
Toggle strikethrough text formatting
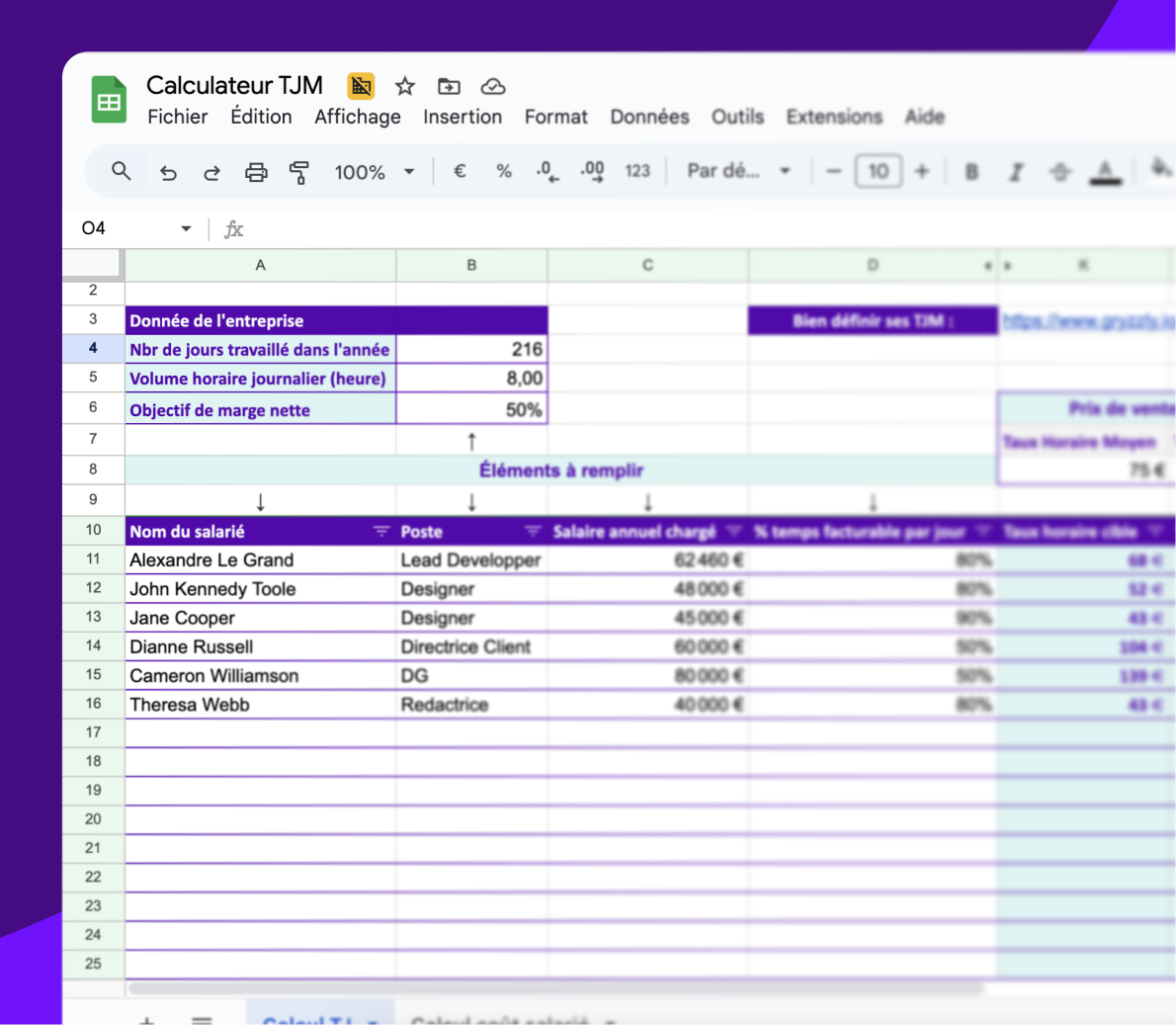1059,172
